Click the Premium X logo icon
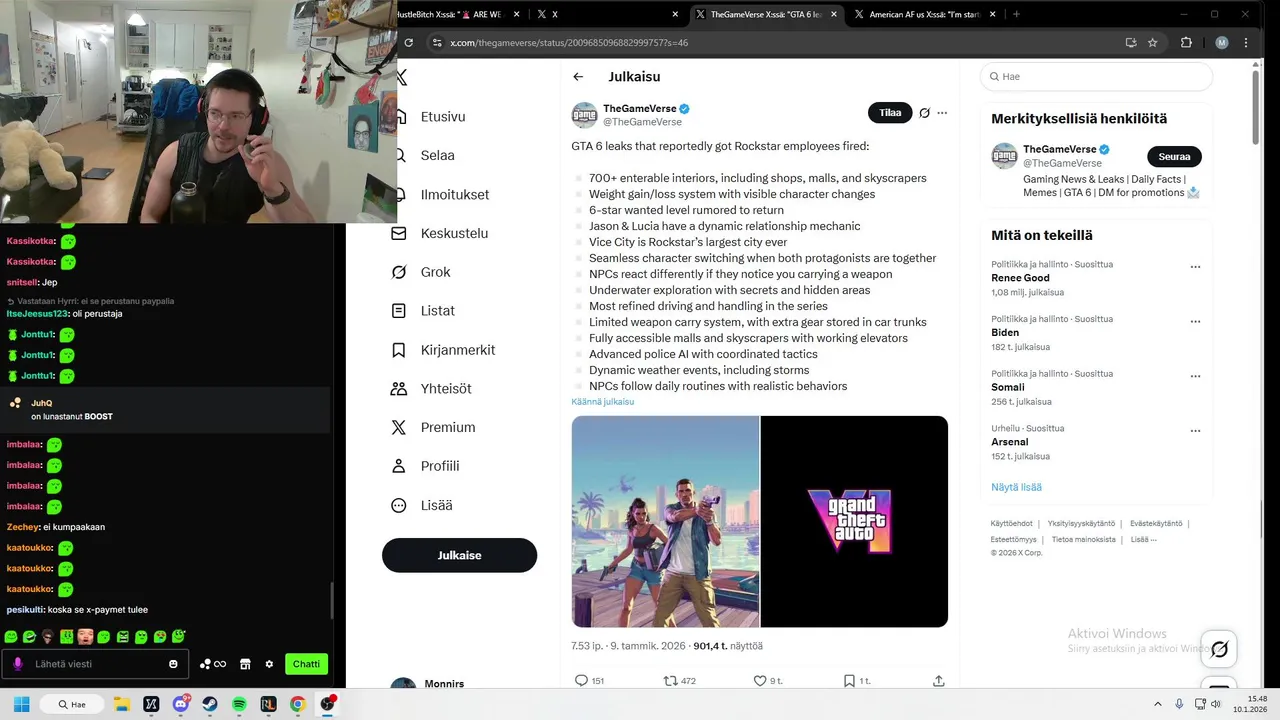 [x=399, y=427]
